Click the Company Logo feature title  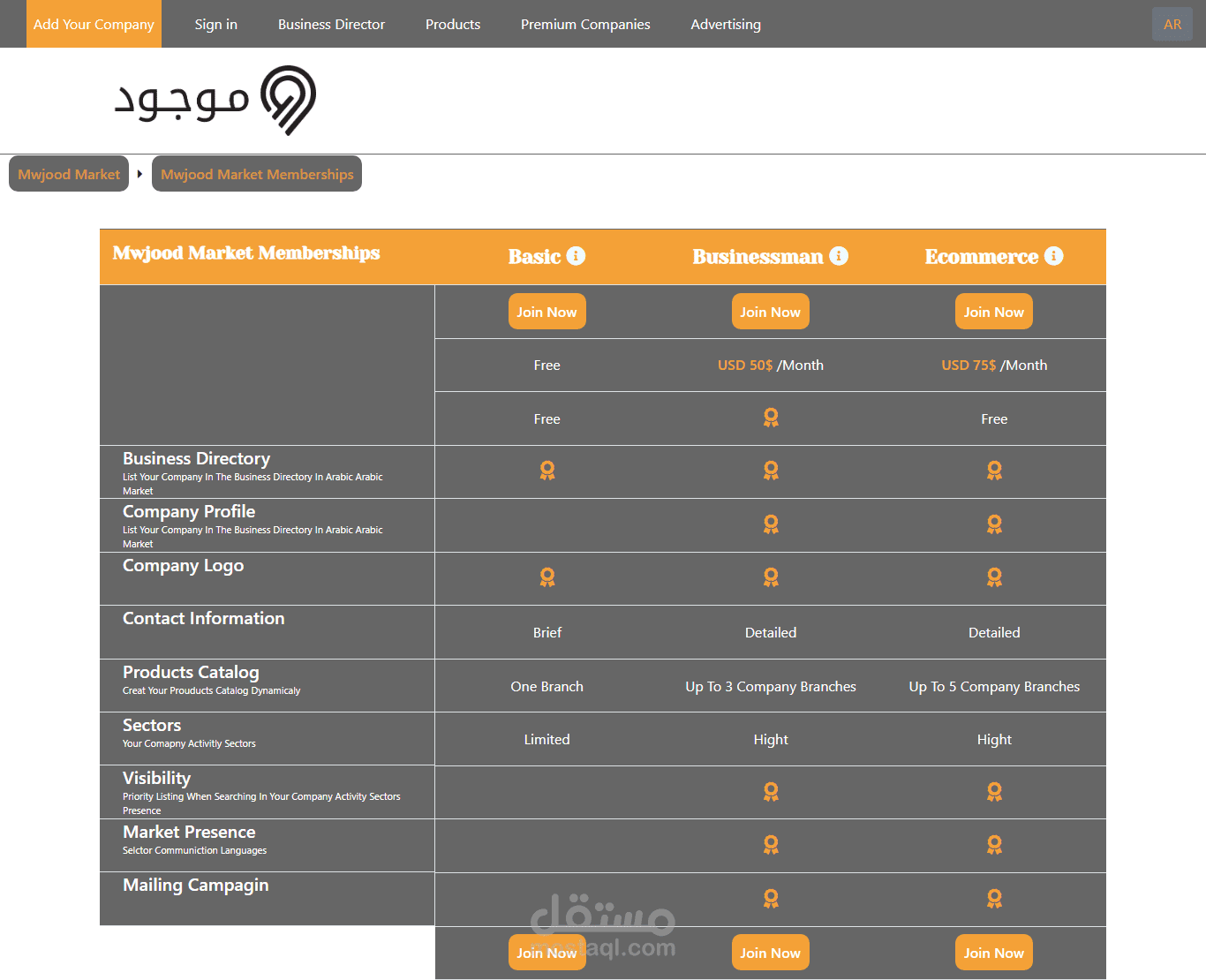183,566
